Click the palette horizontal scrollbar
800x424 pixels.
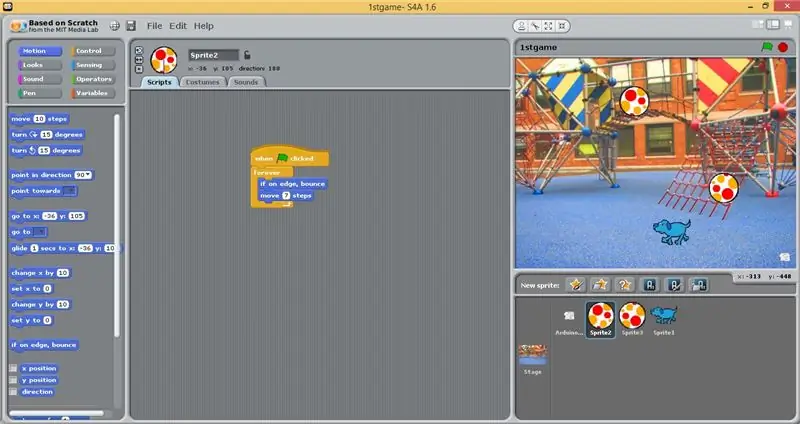point(57,413)
